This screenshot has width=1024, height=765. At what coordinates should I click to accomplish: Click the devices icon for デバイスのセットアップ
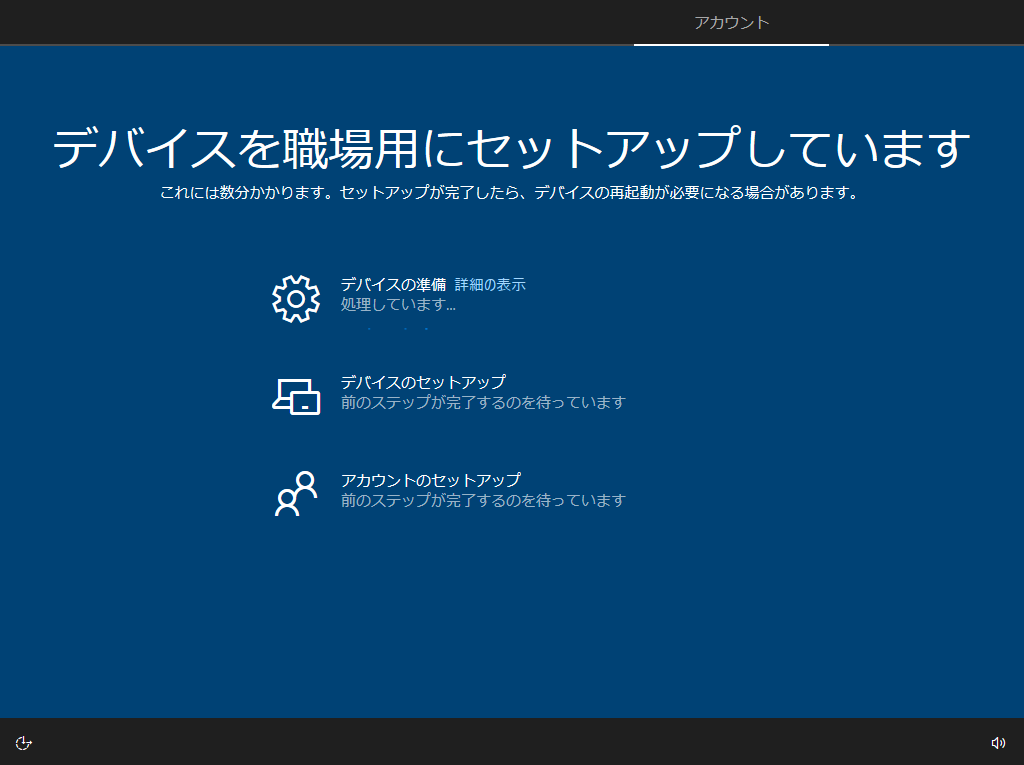pos(296,397)
